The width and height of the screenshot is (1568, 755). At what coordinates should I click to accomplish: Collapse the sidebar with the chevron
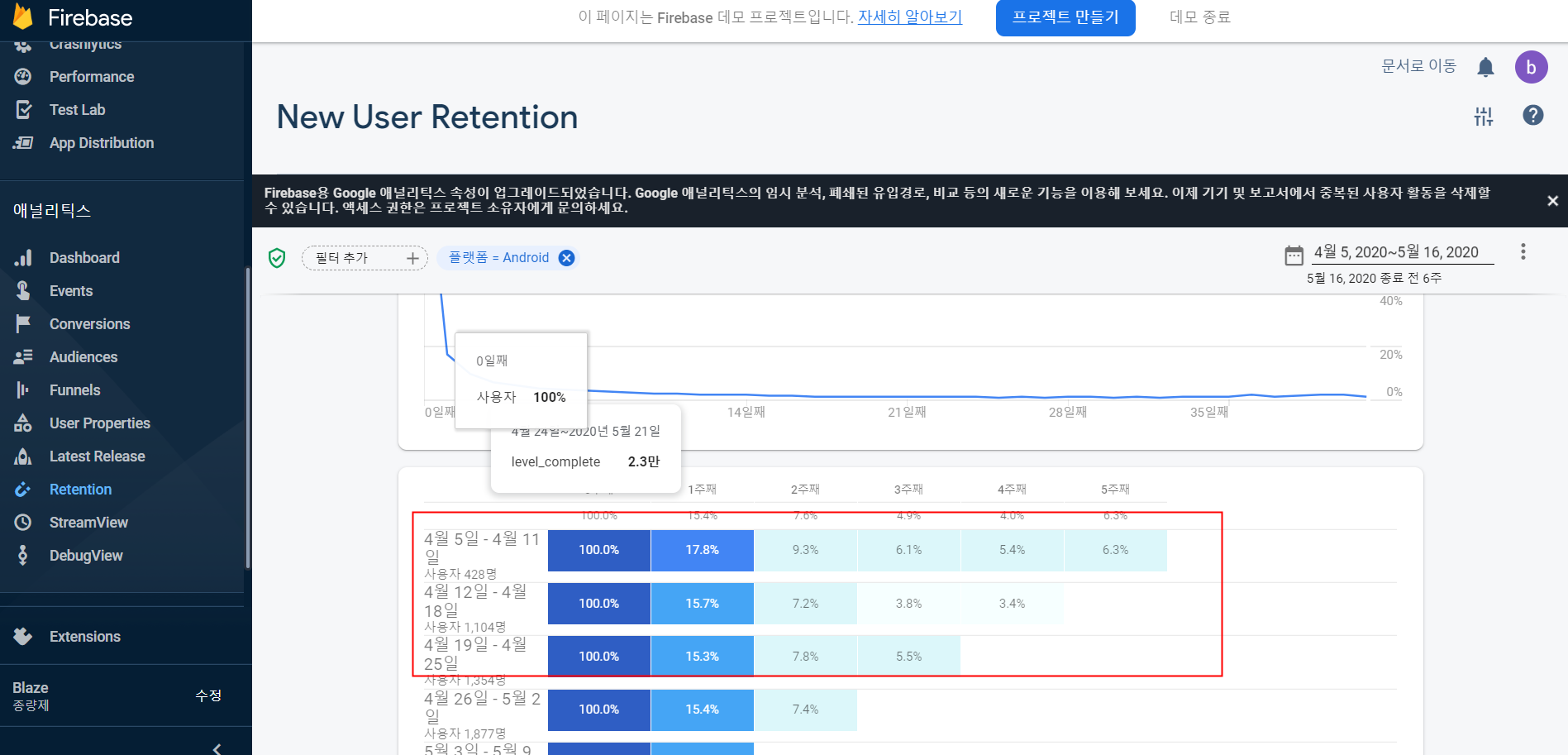pyautogui.click(x=217, y=748)
